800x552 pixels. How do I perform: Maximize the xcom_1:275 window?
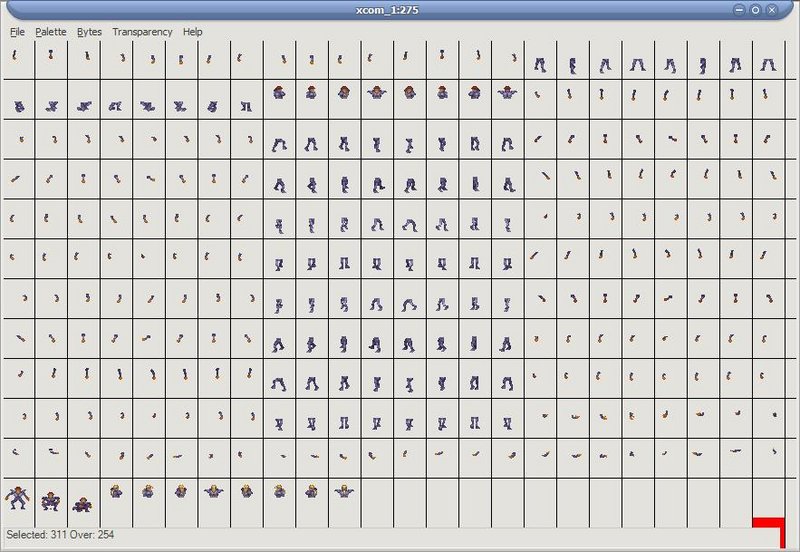pyautogui.click(x=756, y=10)
